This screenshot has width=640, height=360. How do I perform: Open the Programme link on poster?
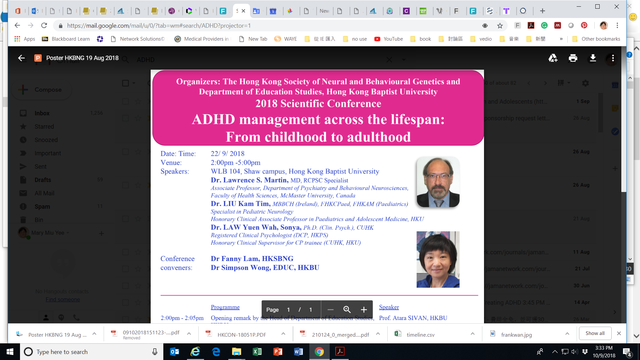click(x=225, y=307)
